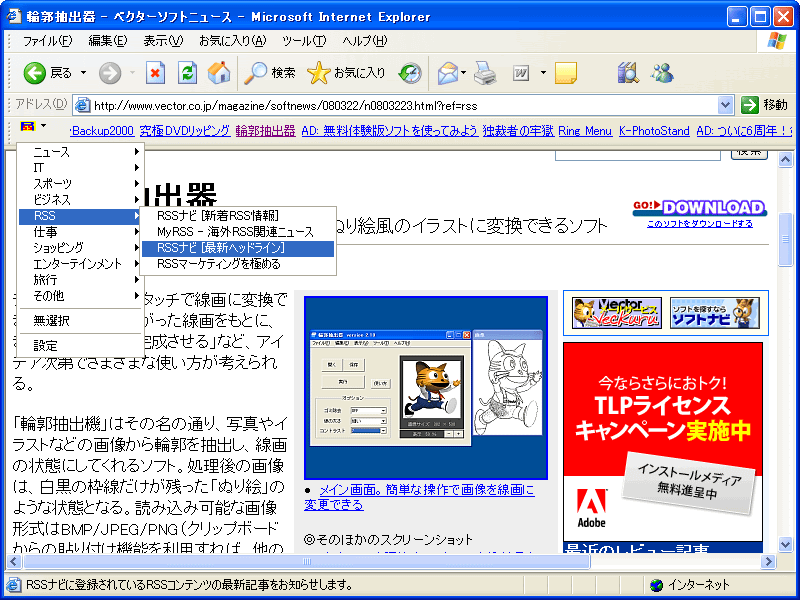Open the K-PhotoStand ticker link
The width and height of the screenshot is (800, 600).
coord(654,131)
